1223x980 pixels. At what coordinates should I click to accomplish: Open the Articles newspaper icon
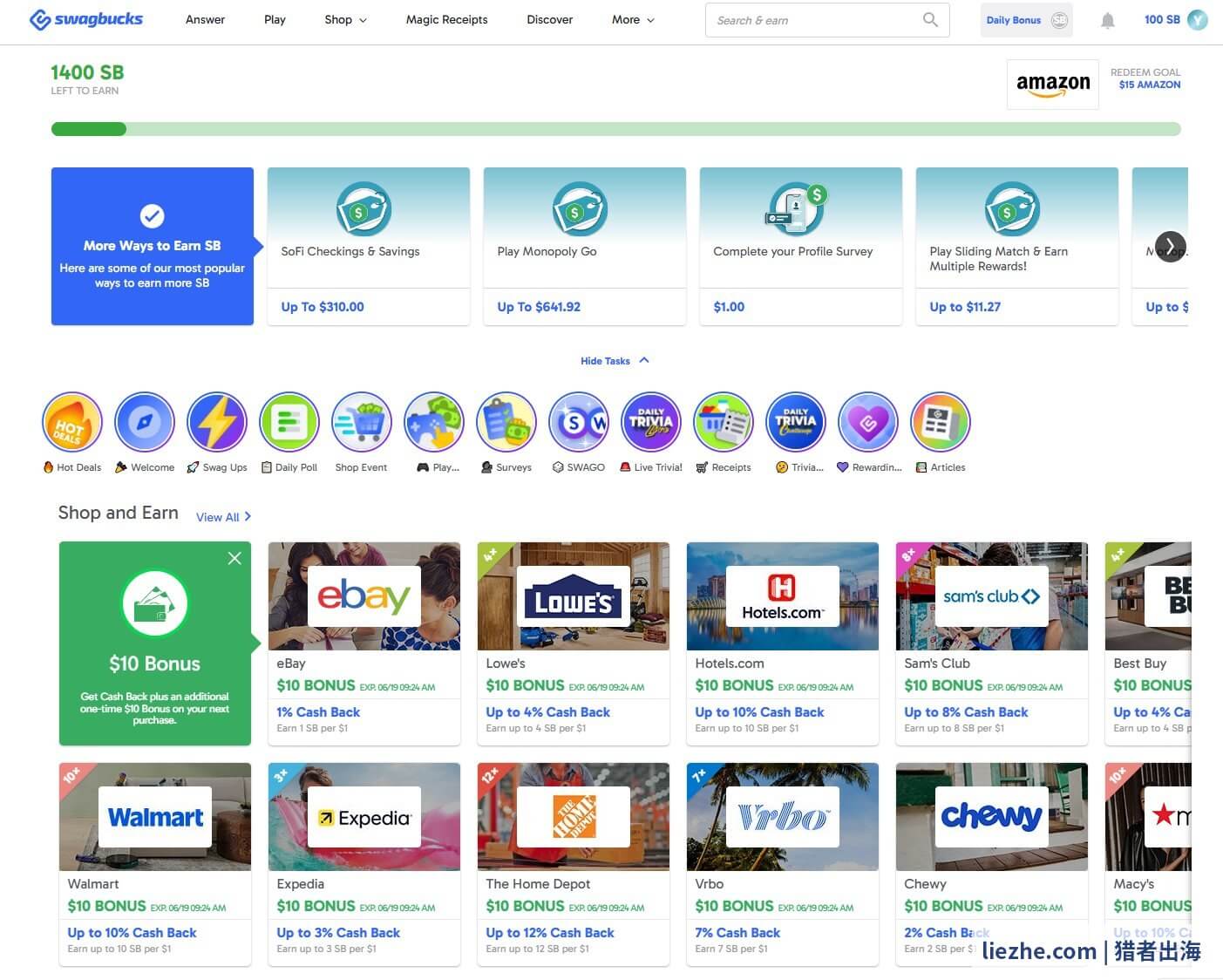(941, 422)
